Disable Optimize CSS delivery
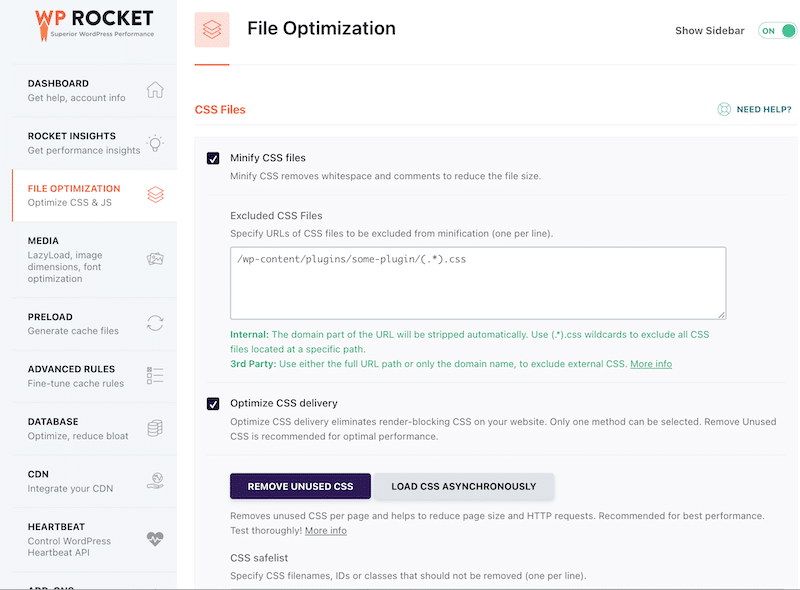Viewport: 800px width, 590px height. pyautogui.click(x=213, y=403)
